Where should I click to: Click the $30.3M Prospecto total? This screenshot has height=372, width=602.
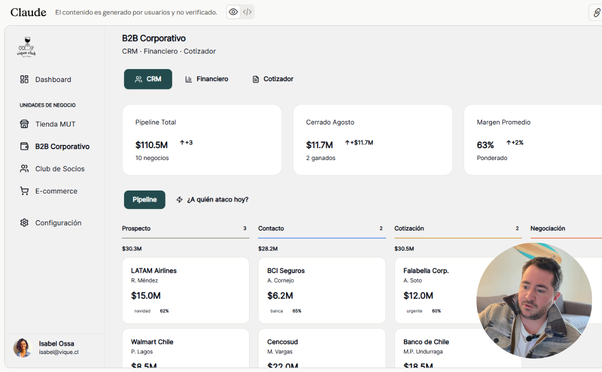click(132, 249)
